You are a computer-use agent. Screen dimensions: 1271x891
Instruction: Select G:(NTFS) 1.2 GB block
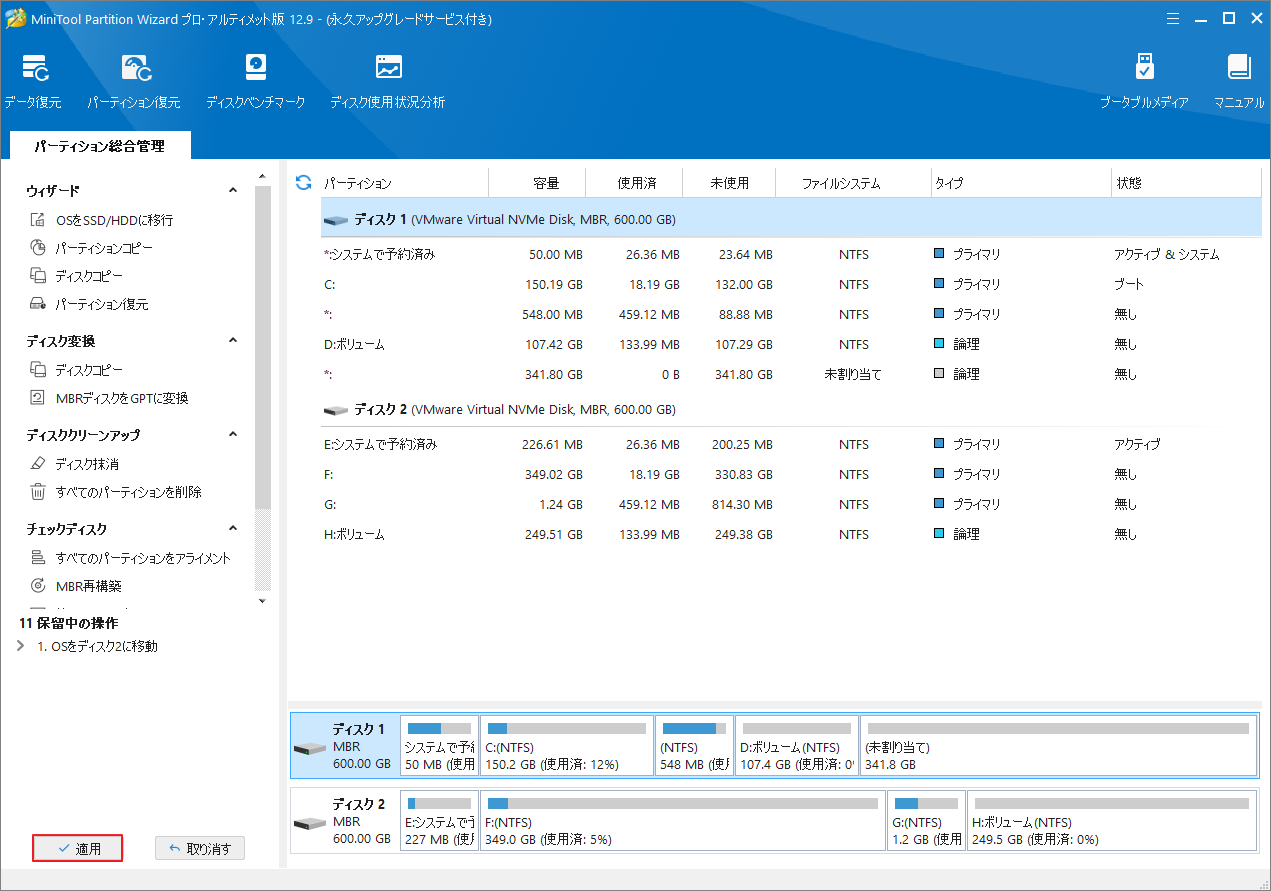(x=927, y=820)
